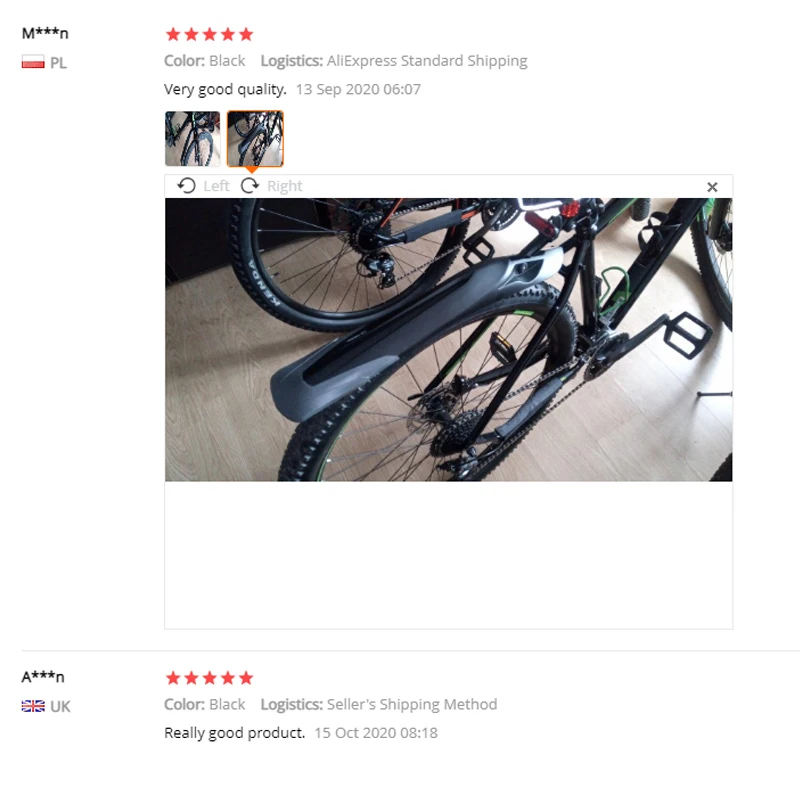Open the first bike review thumbnail
This screenshot has height=800, width=800.
tap(192, 139)
